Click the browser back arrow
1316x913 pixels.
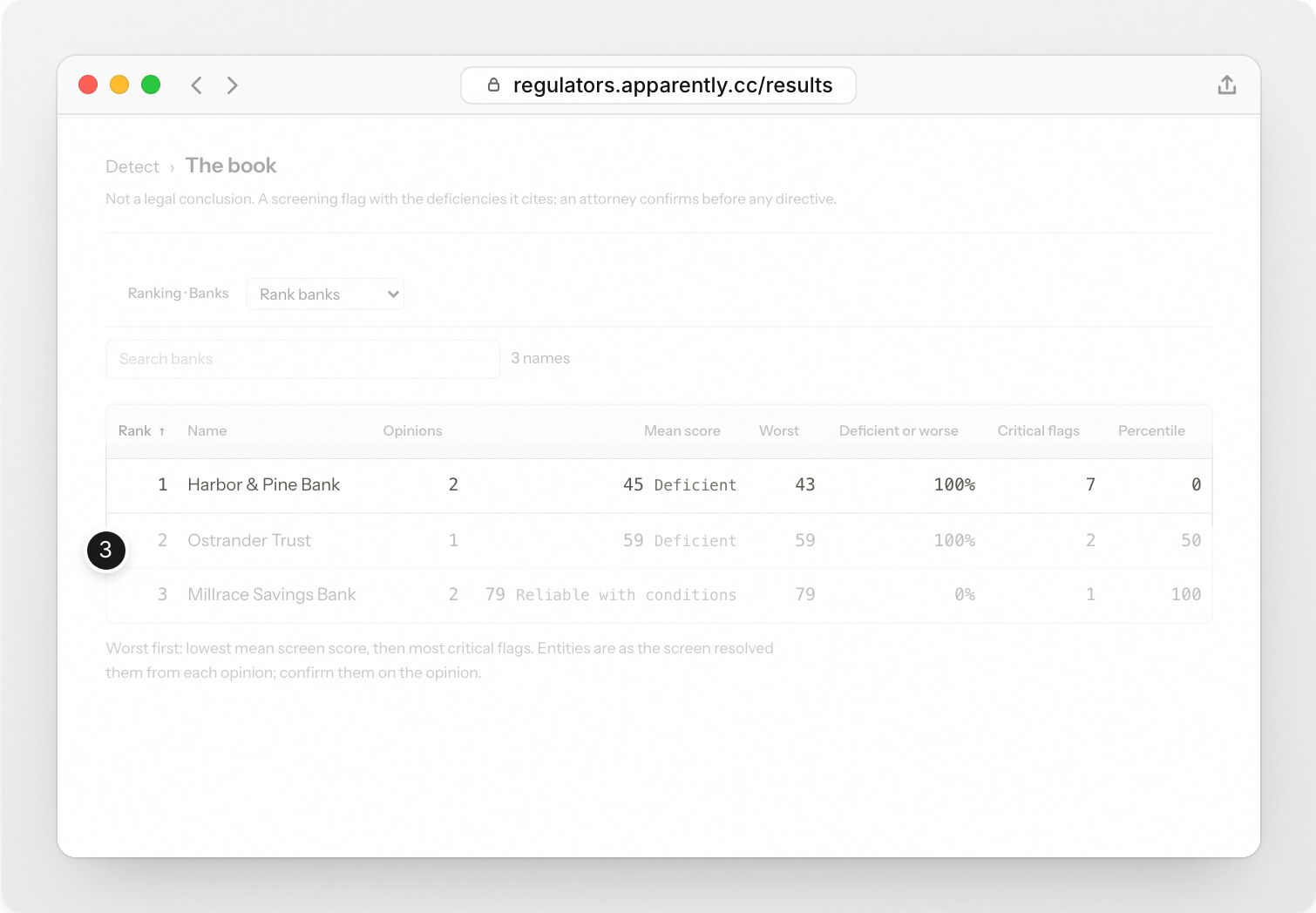click(x=197, y=85)
